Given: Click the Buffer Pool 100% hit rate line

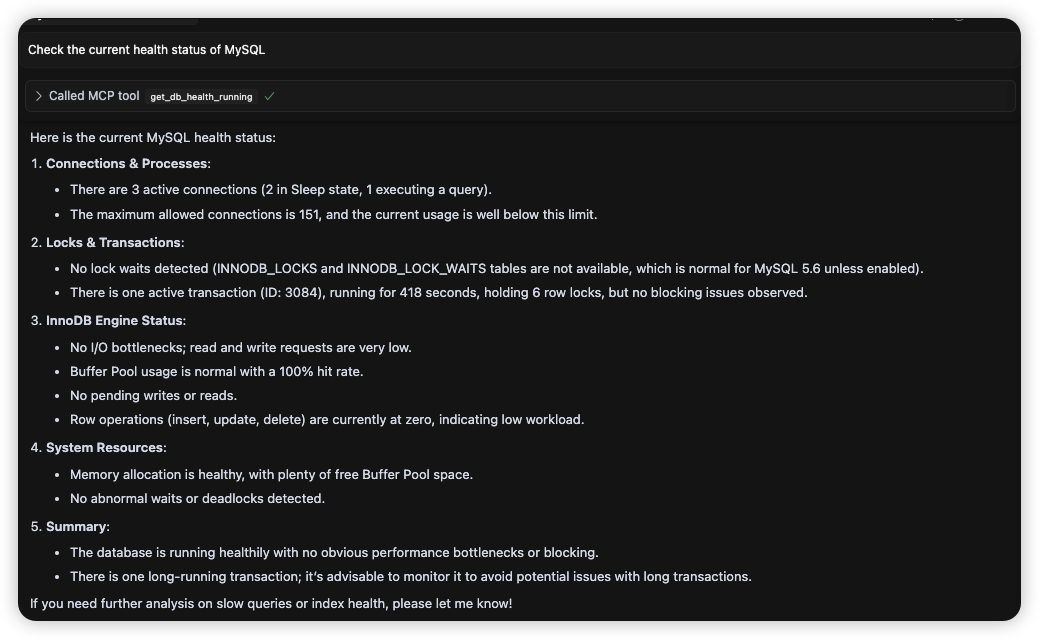Looking at the screenshot, I should [x=216, y=371].
